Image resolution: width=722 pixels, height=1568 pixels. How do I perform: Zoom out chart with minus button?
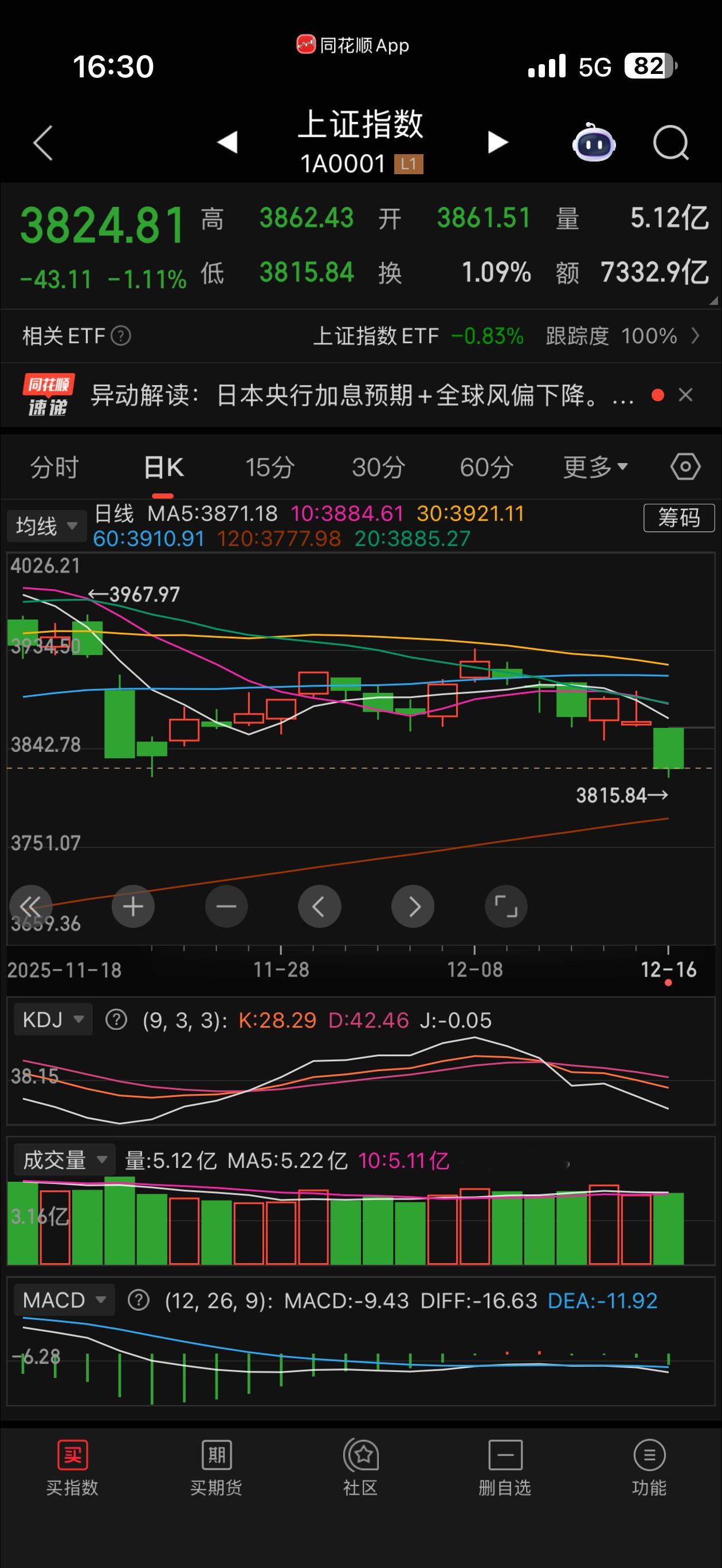pyautogui.click(x=226, y=906)
